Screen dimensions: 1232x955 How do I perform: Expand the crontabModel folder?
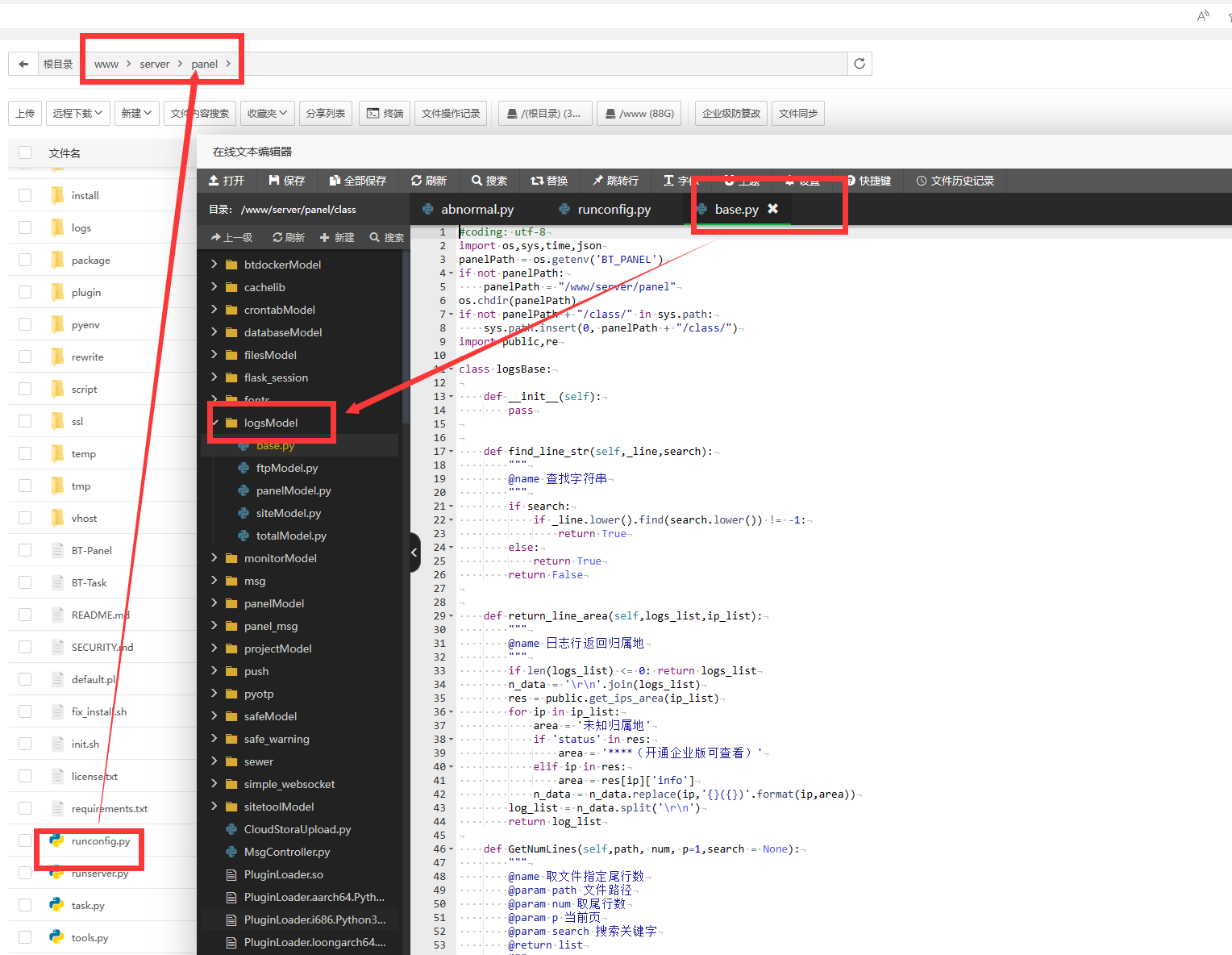(x=214, y=310)
